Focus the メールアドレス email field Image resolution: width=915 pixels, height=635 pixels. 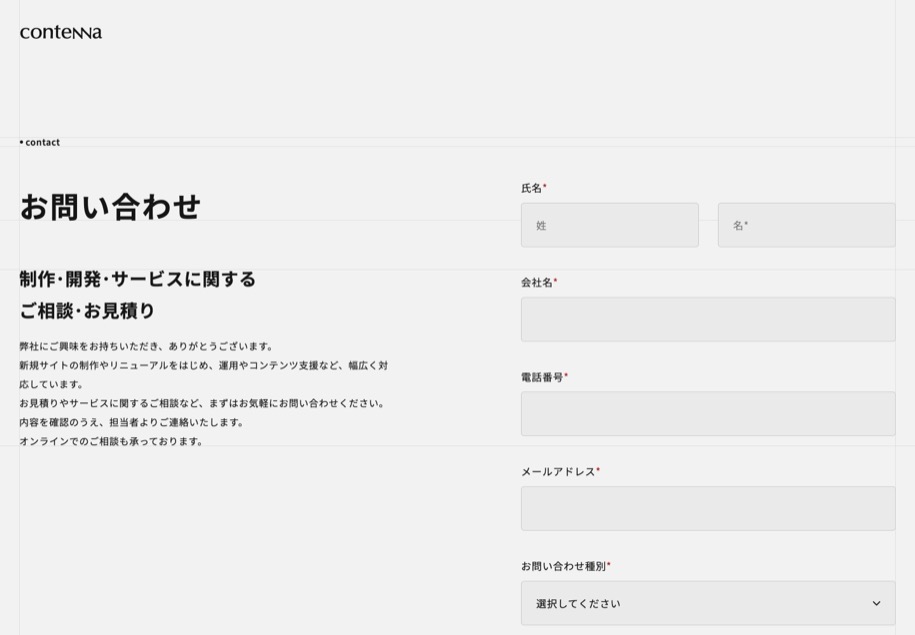(708, 508)
